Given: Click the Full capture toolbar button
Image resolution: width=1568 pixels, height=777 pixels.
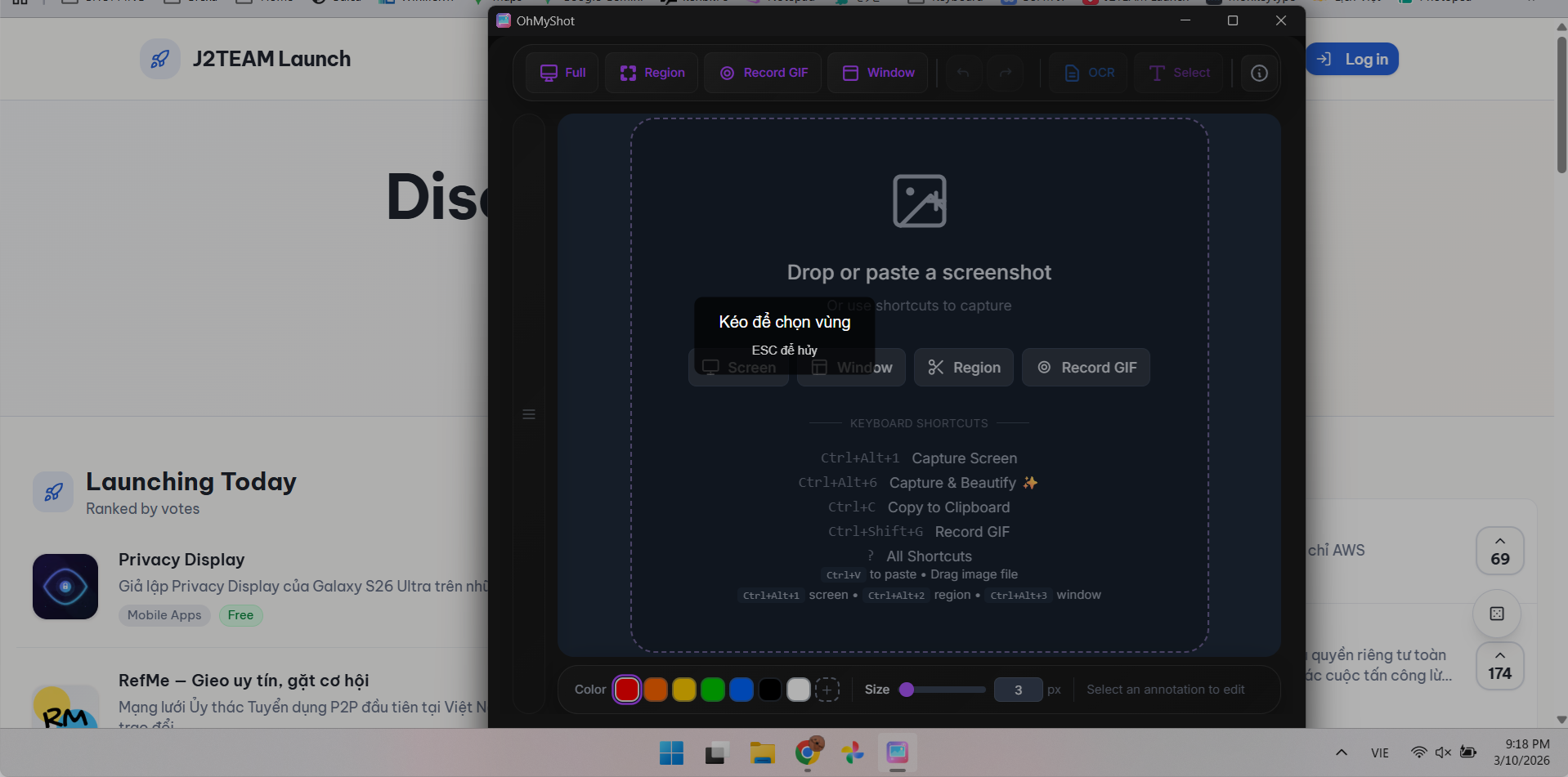Looking at the screenshot, I should pyautogui.click(x=562, y=73).
